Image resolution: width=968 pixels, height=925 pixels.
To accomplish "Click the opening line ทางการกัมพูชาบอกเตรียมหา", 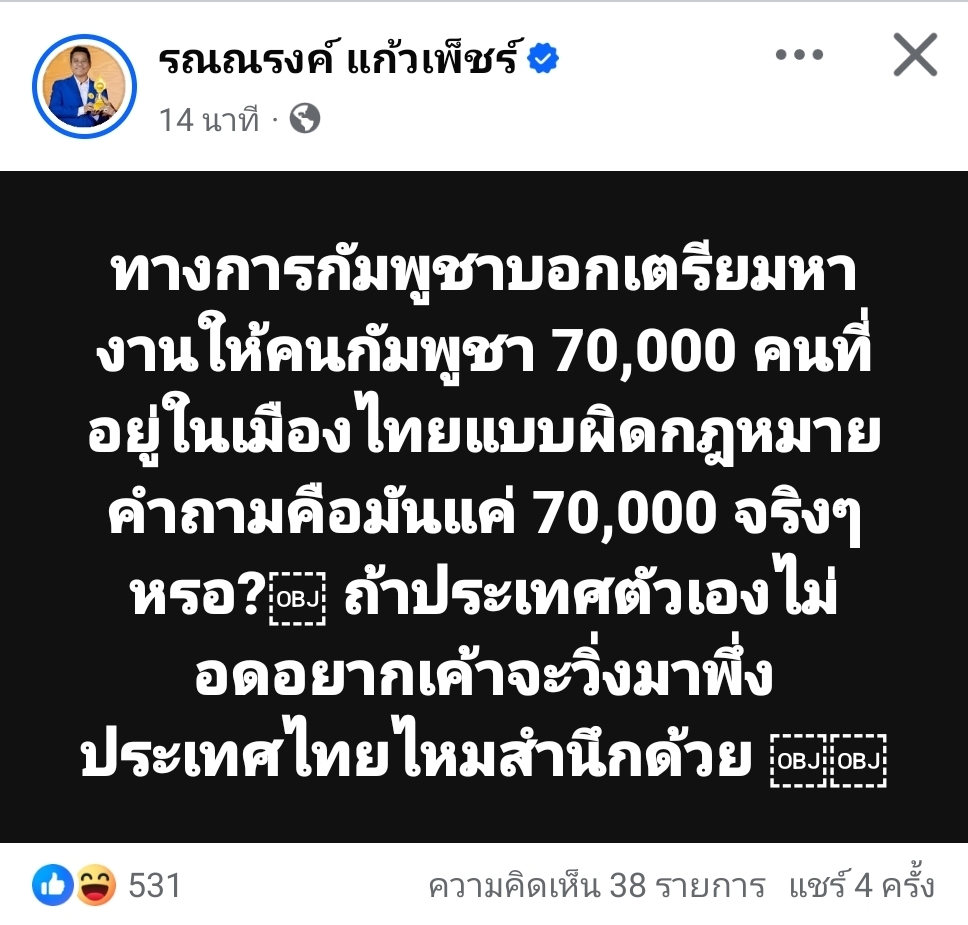I will [484, 272].
